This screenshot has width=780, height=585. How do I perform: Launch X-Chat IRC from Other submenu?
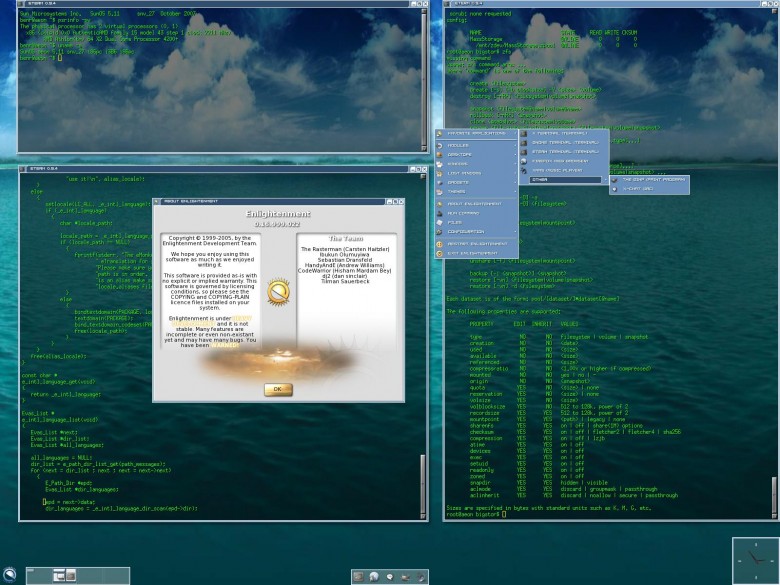click(650, 189)
